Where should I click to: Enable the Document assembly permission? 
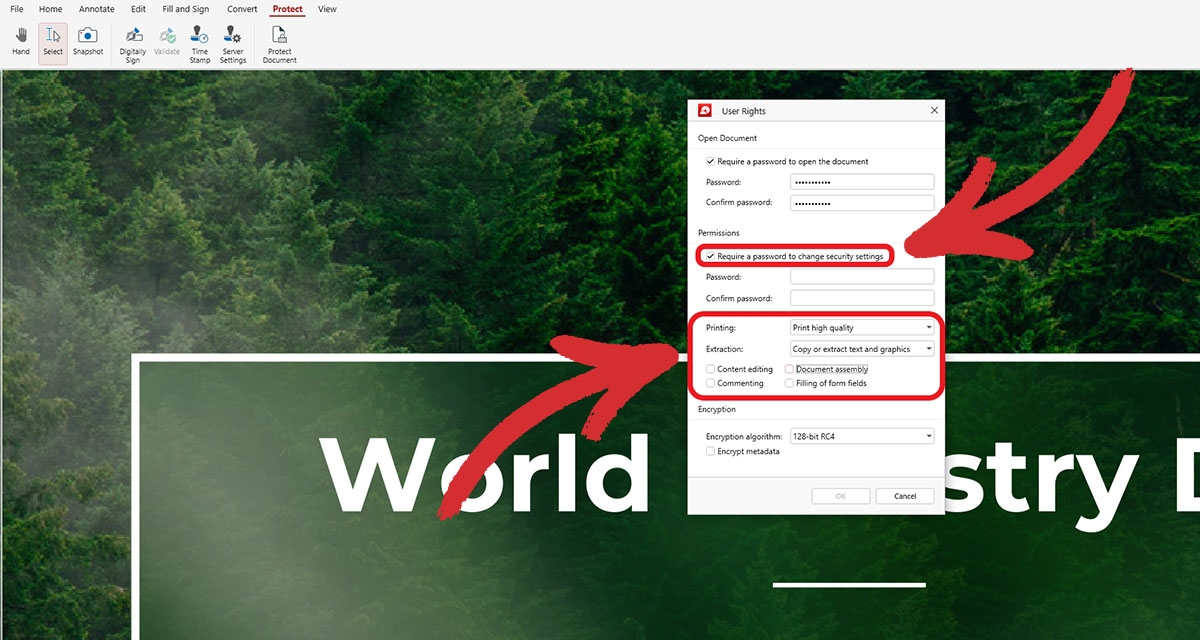(789, 369)
